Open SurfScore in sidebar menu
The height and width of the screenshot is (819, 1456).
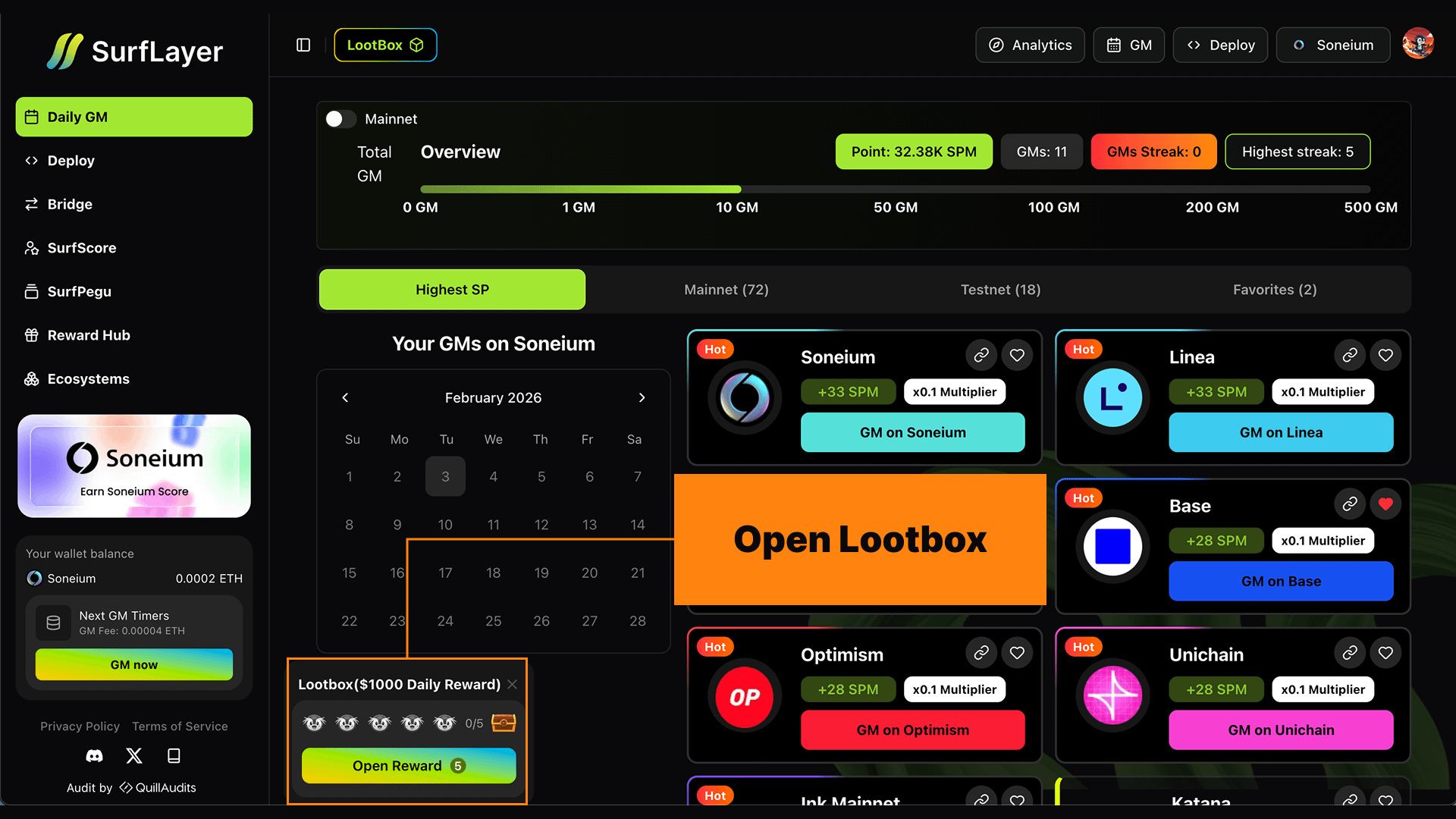(82, 248)
